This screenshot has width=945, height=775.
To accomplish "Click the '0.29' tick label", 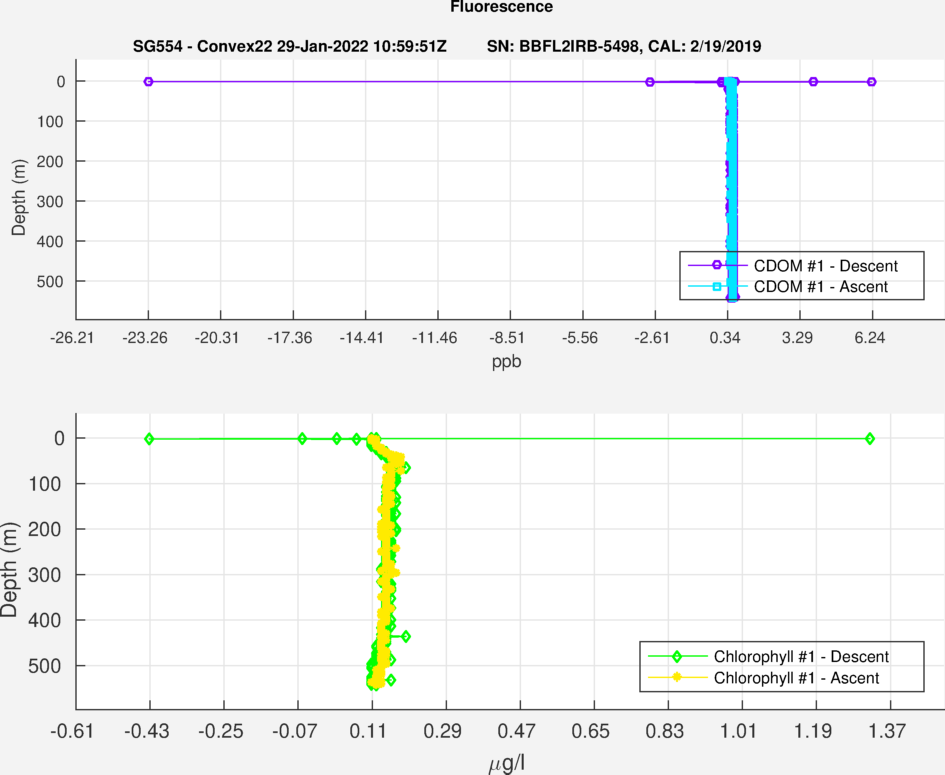I will (442, 731).
